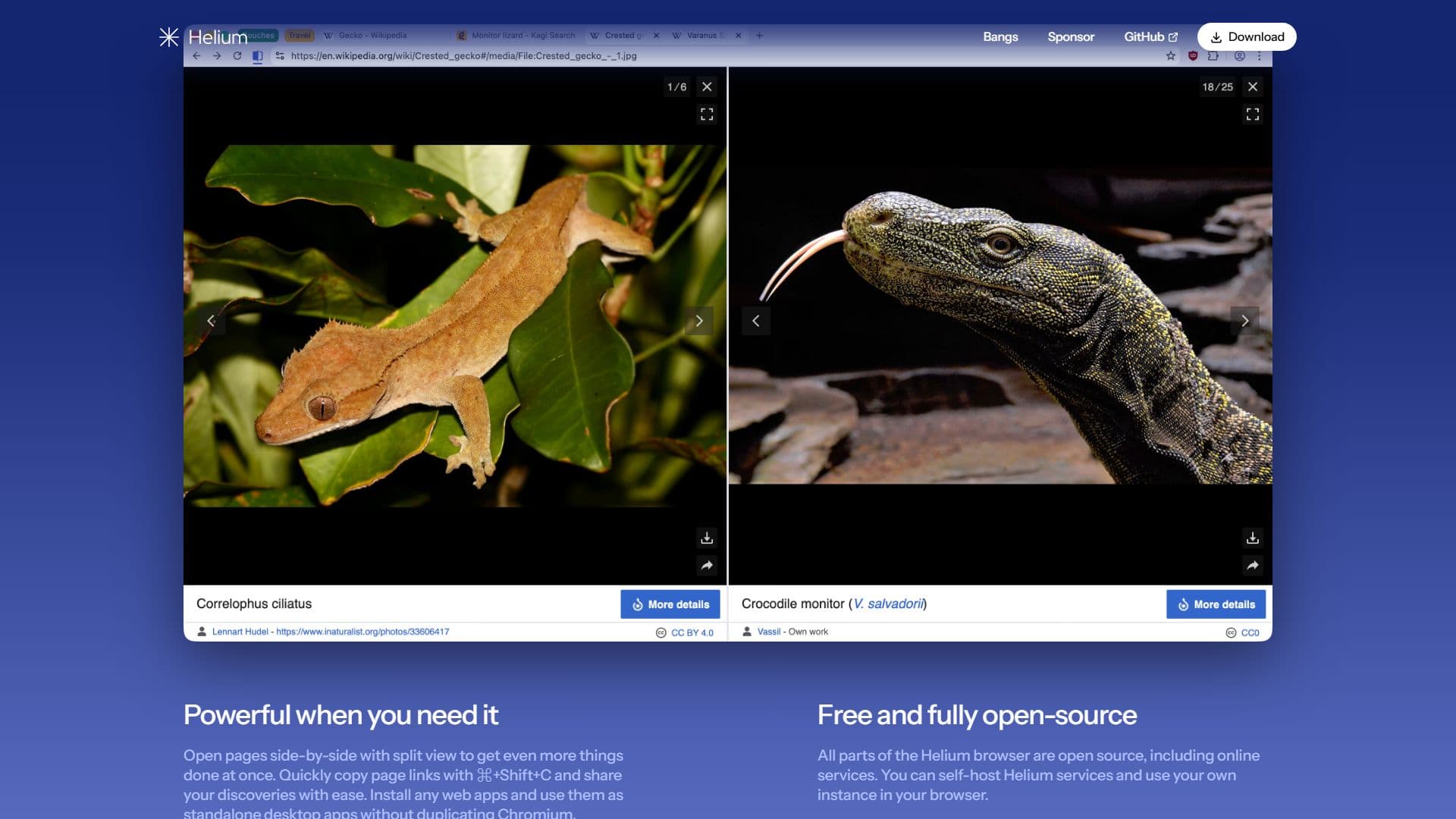
Task: Go back using the browser back arrow
Action: click(x=196, y=55)
